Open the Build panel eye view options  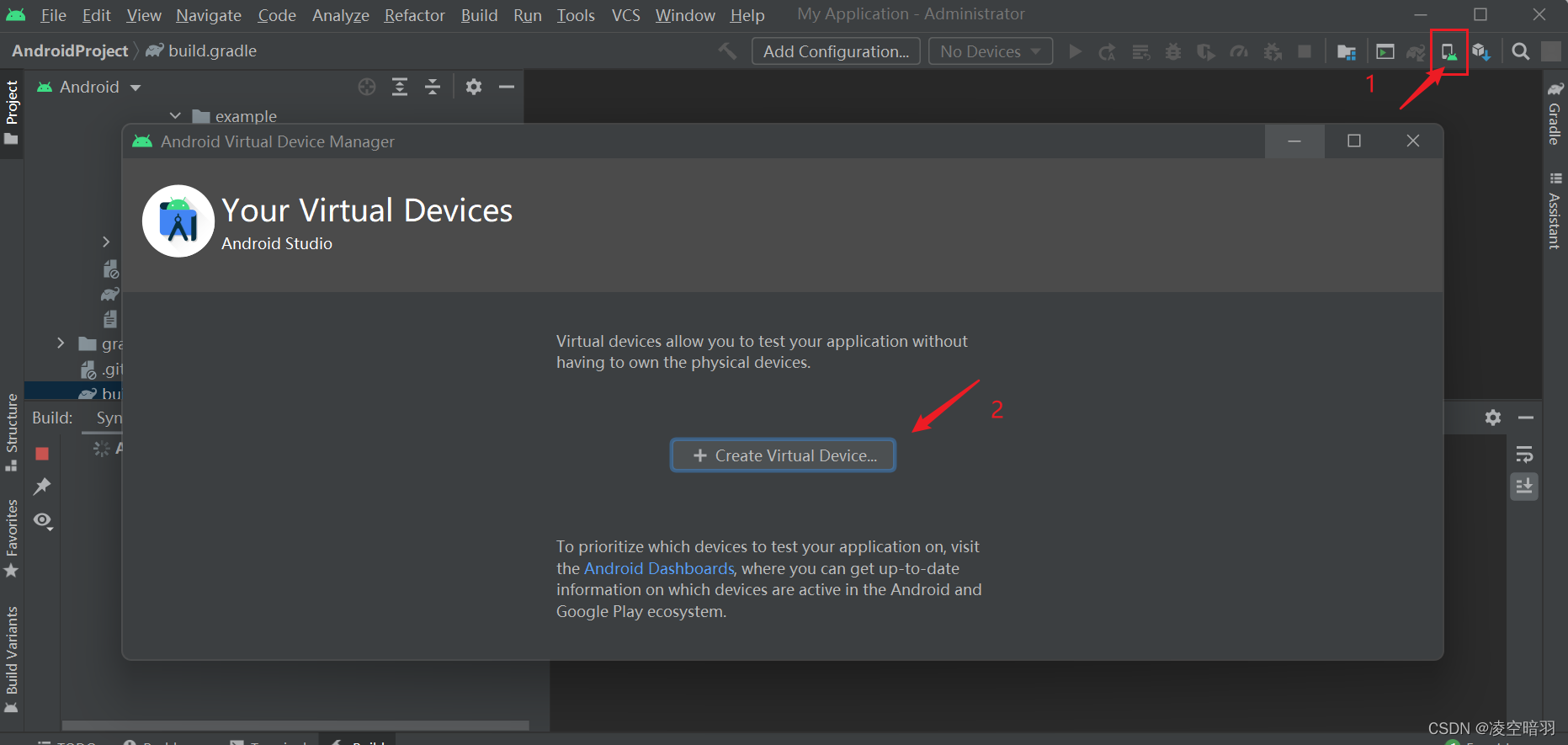[x=43, y=521]
